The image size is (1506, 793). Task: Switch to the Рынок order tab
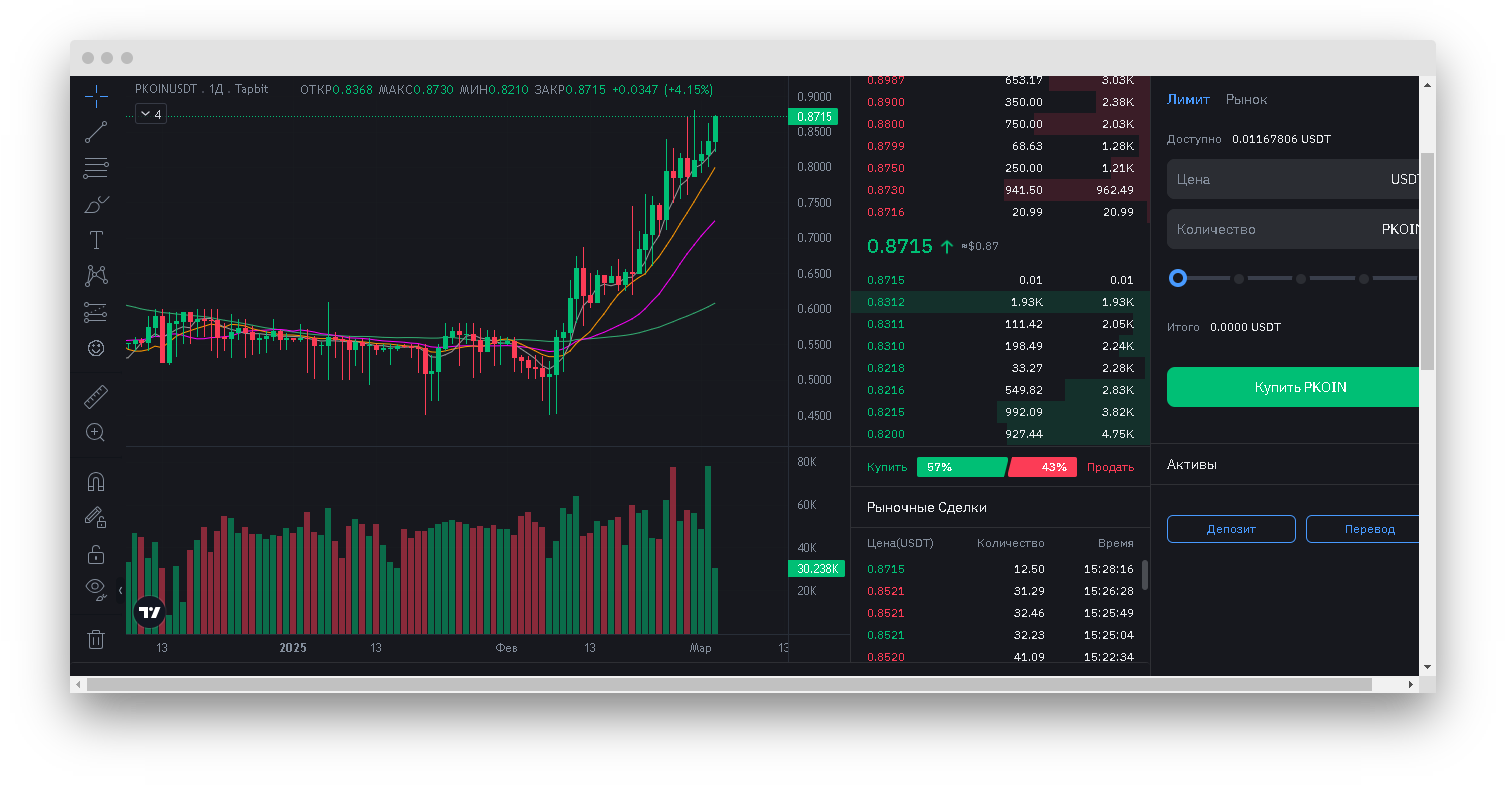1246,99
